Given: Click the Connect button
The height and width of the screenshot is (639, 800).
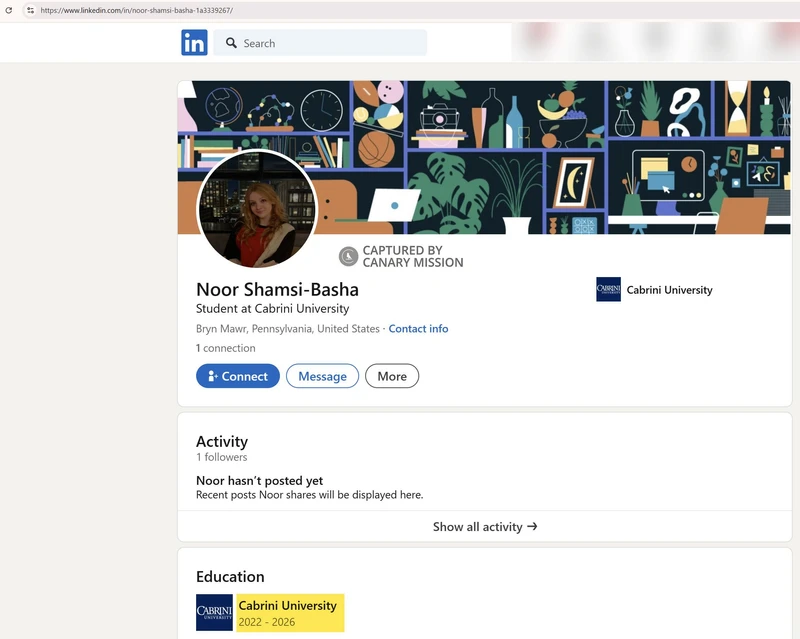Looking at the screenshot, I should (238, 376).
